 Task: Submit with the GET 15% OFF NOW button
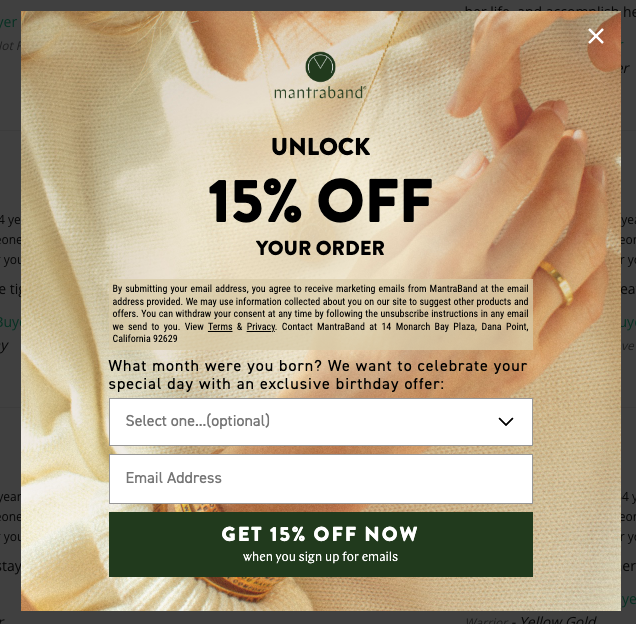click(x=320, y=544)
